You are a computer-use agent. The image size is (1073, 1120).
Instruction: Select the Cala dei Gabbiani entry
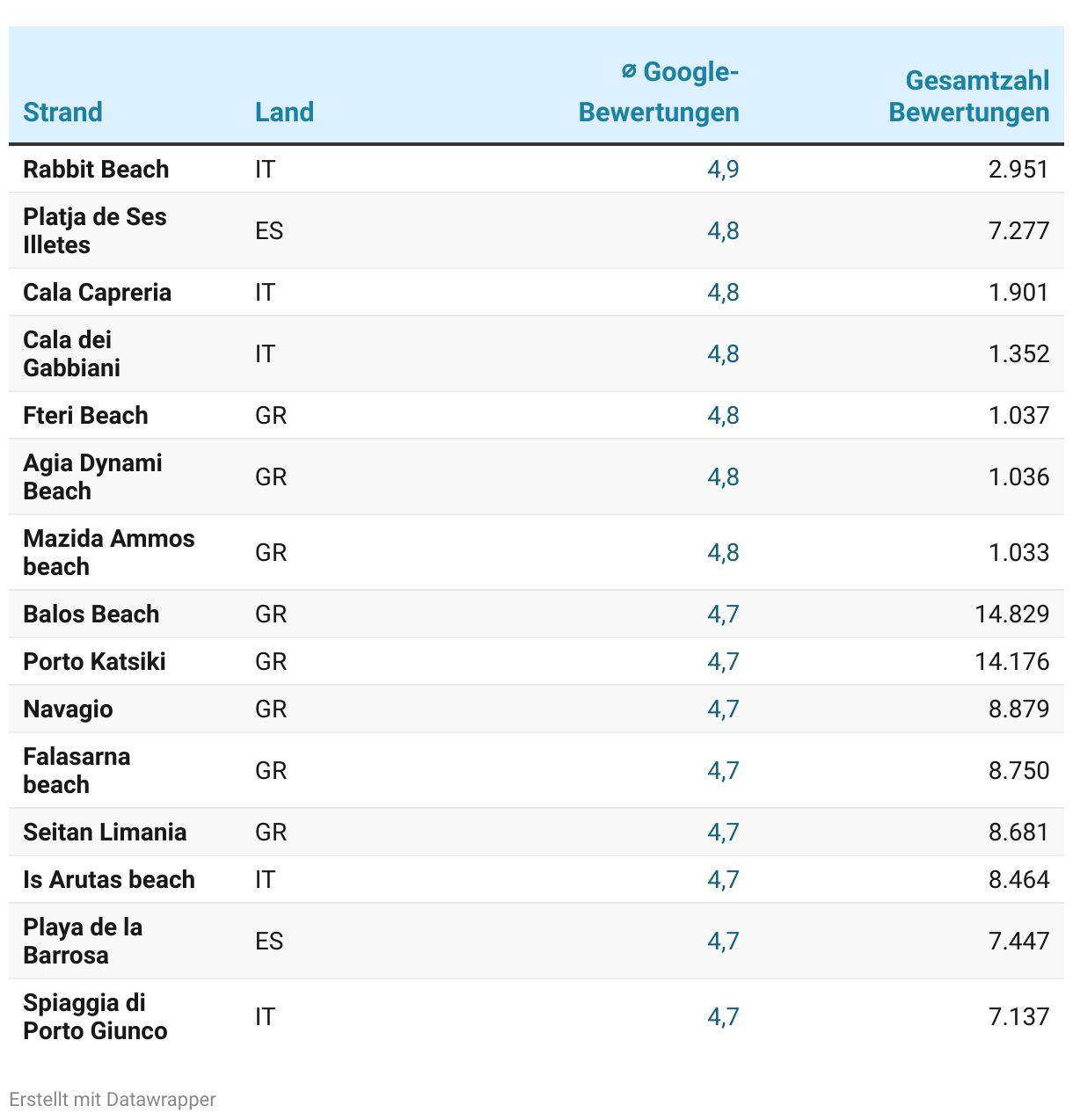(71, 353)
